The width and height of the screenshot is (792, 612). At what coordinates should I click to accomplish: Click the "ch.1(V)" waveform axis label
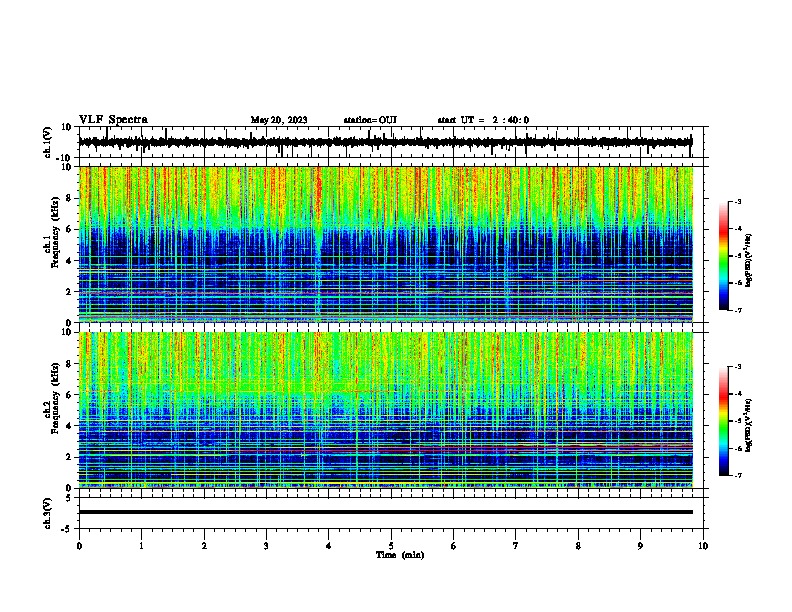tap(47, 142)
